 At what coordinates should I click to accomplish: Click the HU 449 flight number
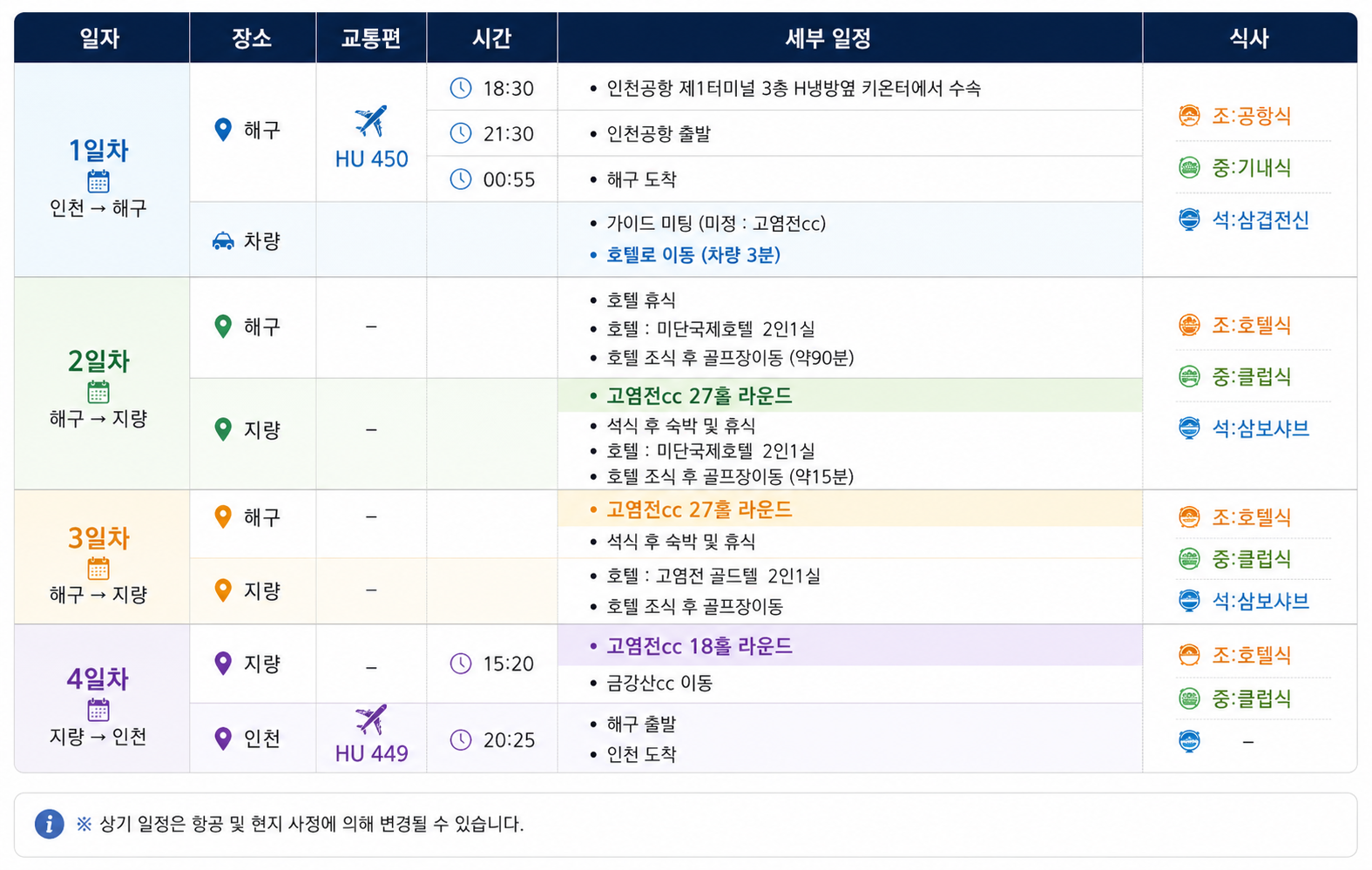pos(371,753)
